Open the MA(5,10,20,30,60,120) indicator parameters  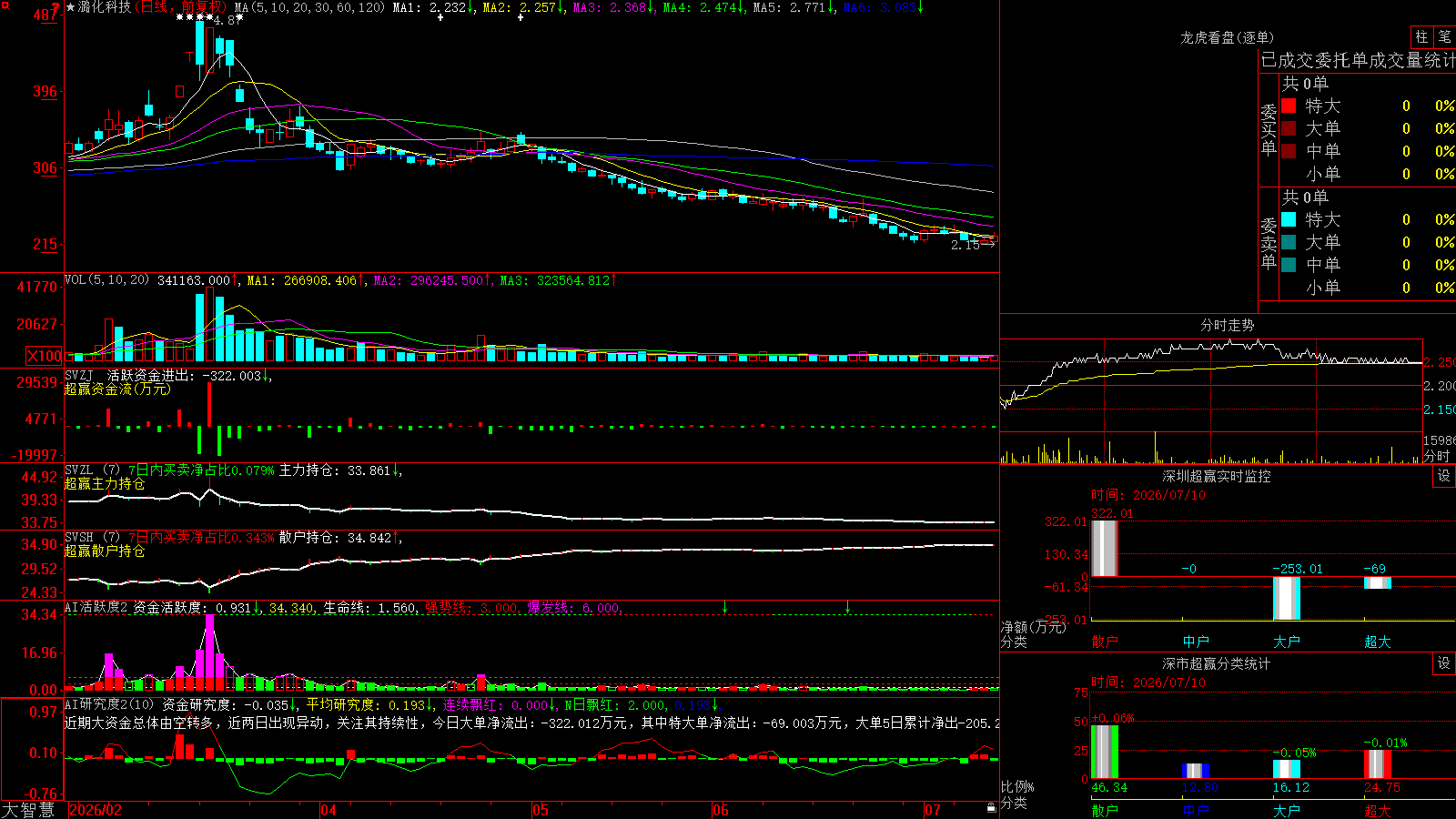[x=309, y=7]
